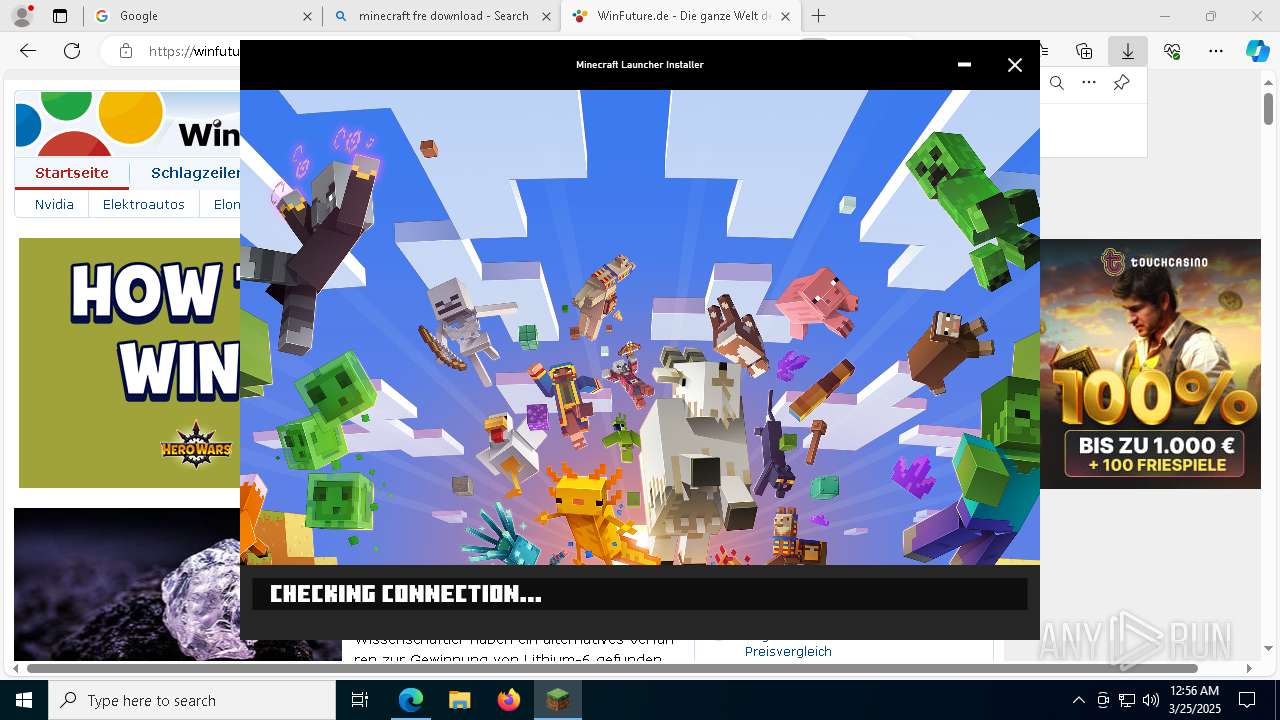1280x720 pixels.
Task: Open Browser essentials icon
Action: click(1172, 51)
